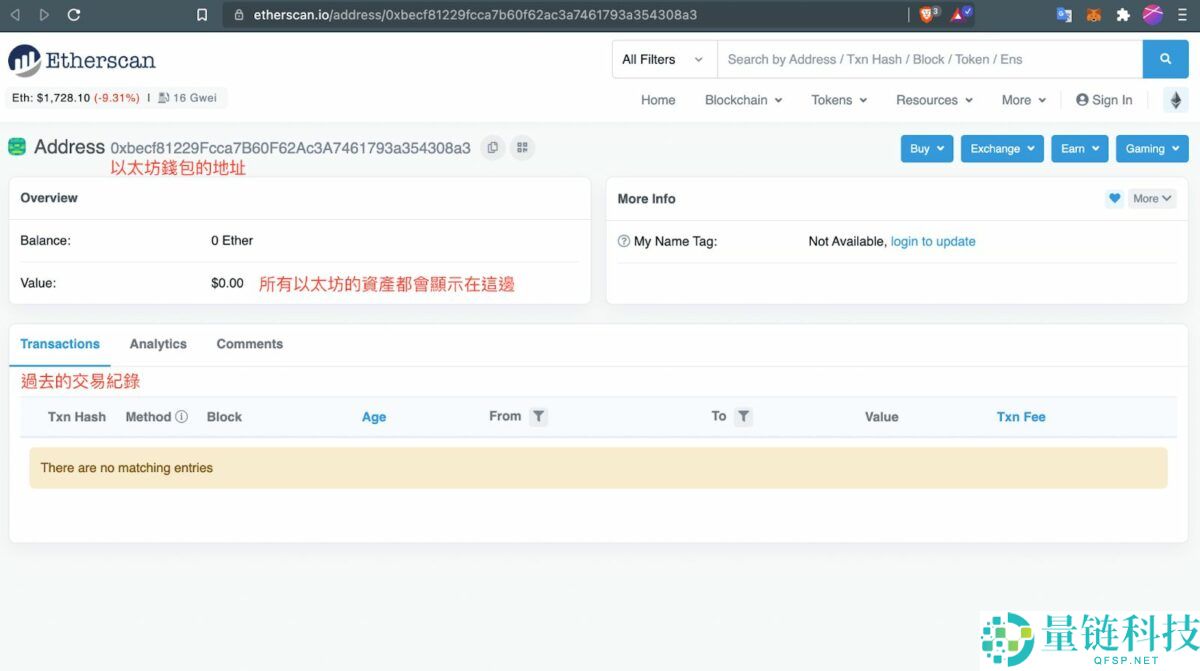Click the browser extensions puzzle icon
The height and width of the screenshot is (671, 1200).
1123,14
